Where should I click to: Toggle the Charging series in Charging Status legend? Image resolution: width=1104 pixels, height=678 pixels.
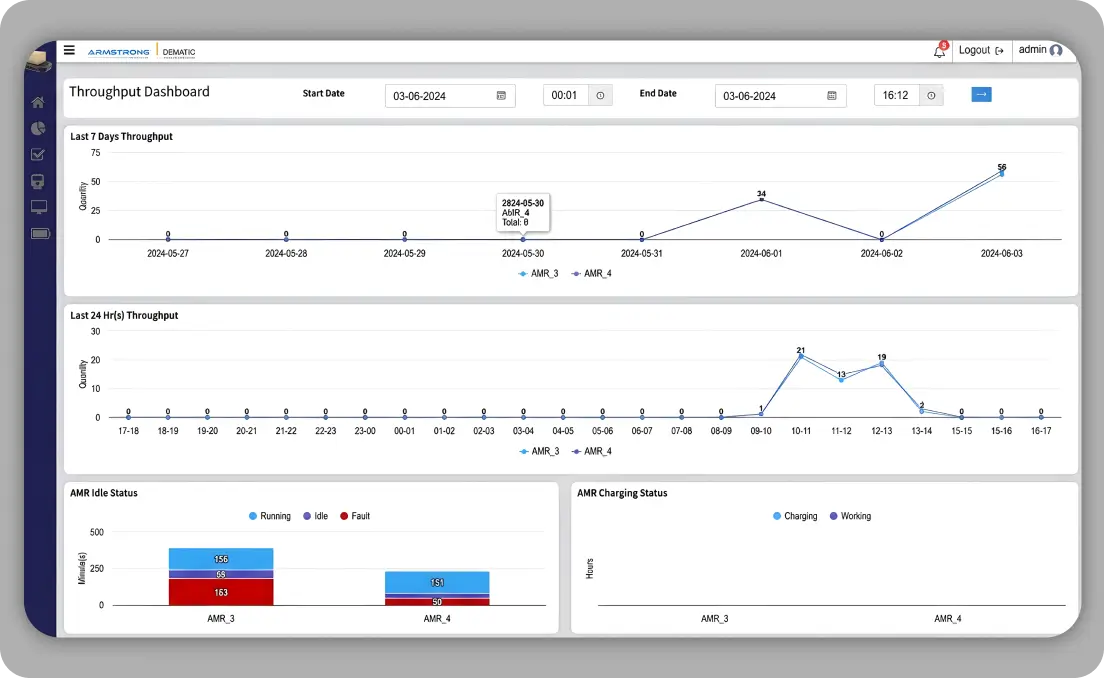pos(795,516)
